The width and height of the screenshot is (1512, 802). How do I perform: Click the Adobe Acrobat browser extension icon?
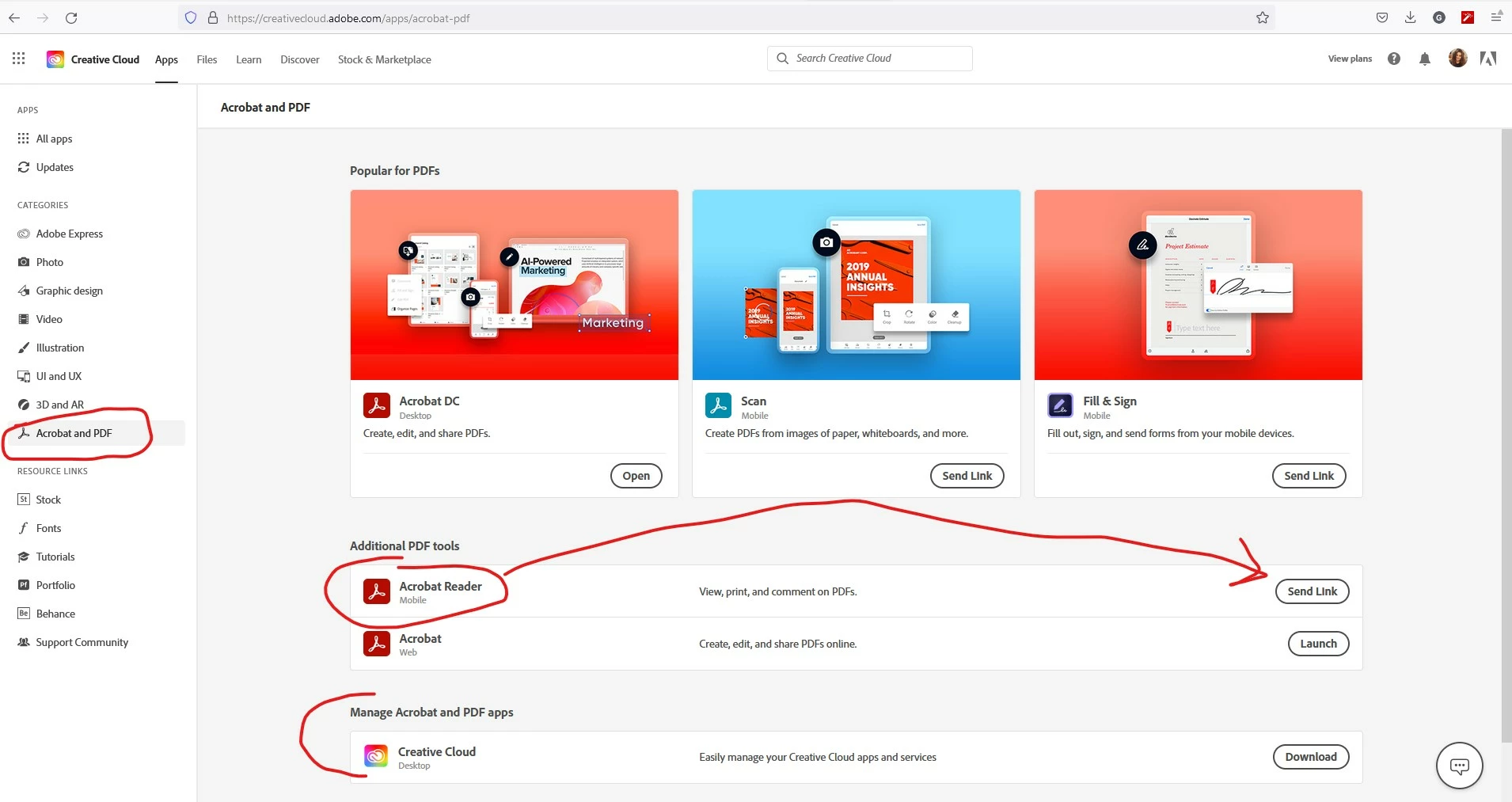coord(1468,17)
